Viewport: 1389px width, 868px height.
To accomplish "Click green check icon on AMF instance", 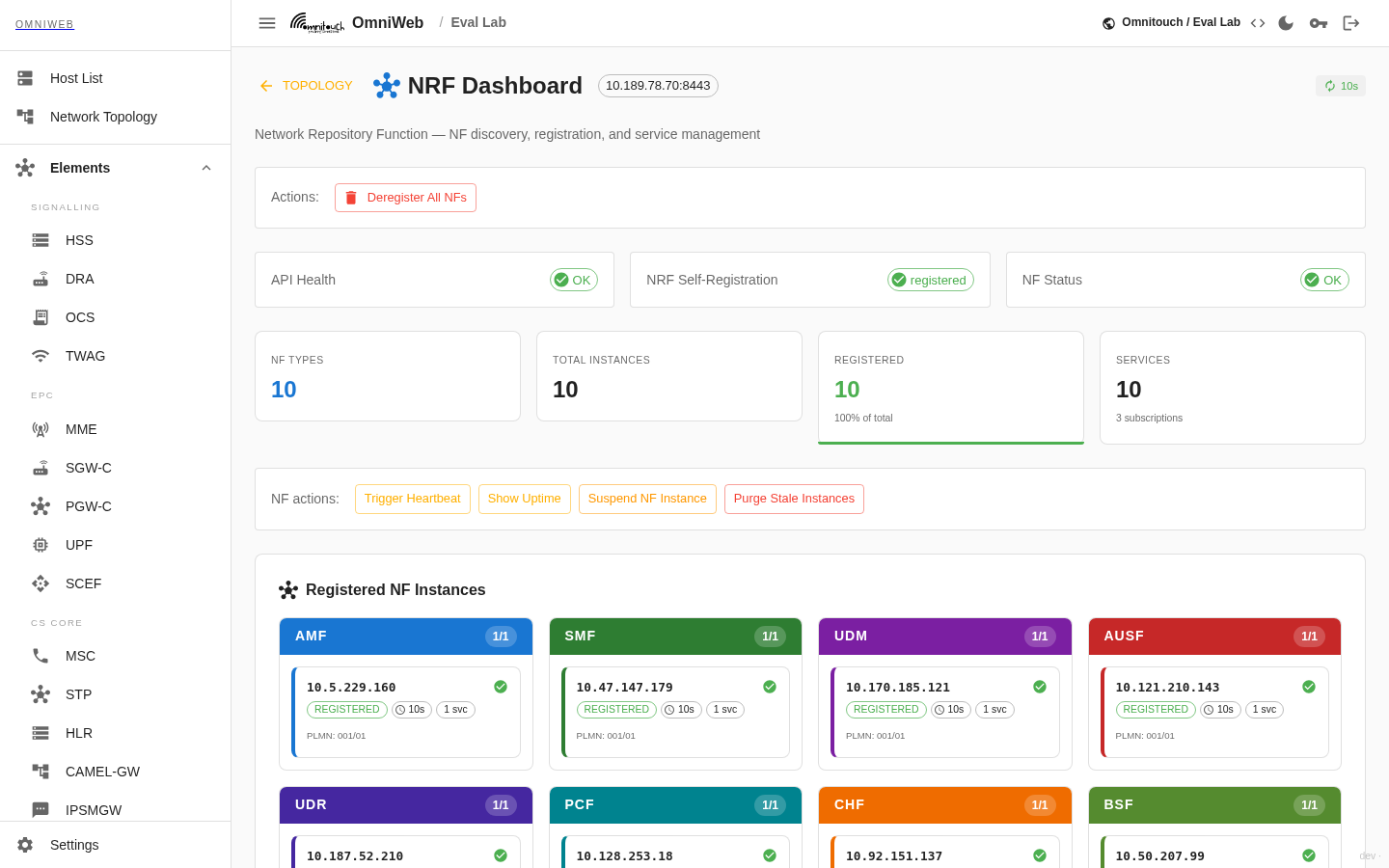I will coord(501,687).
